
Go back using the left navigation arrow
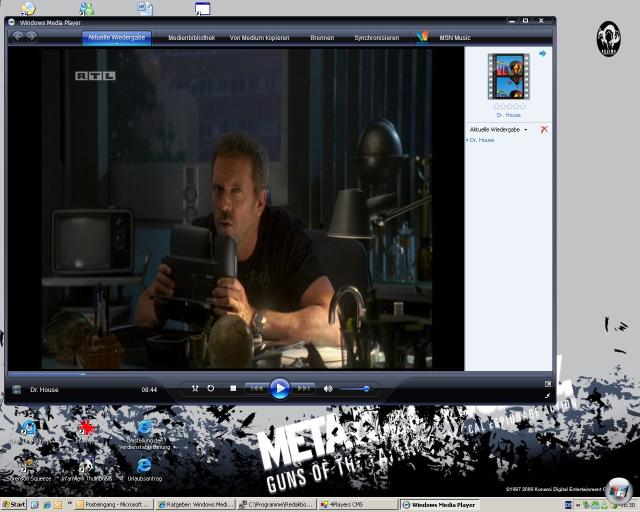pos(18,36)
